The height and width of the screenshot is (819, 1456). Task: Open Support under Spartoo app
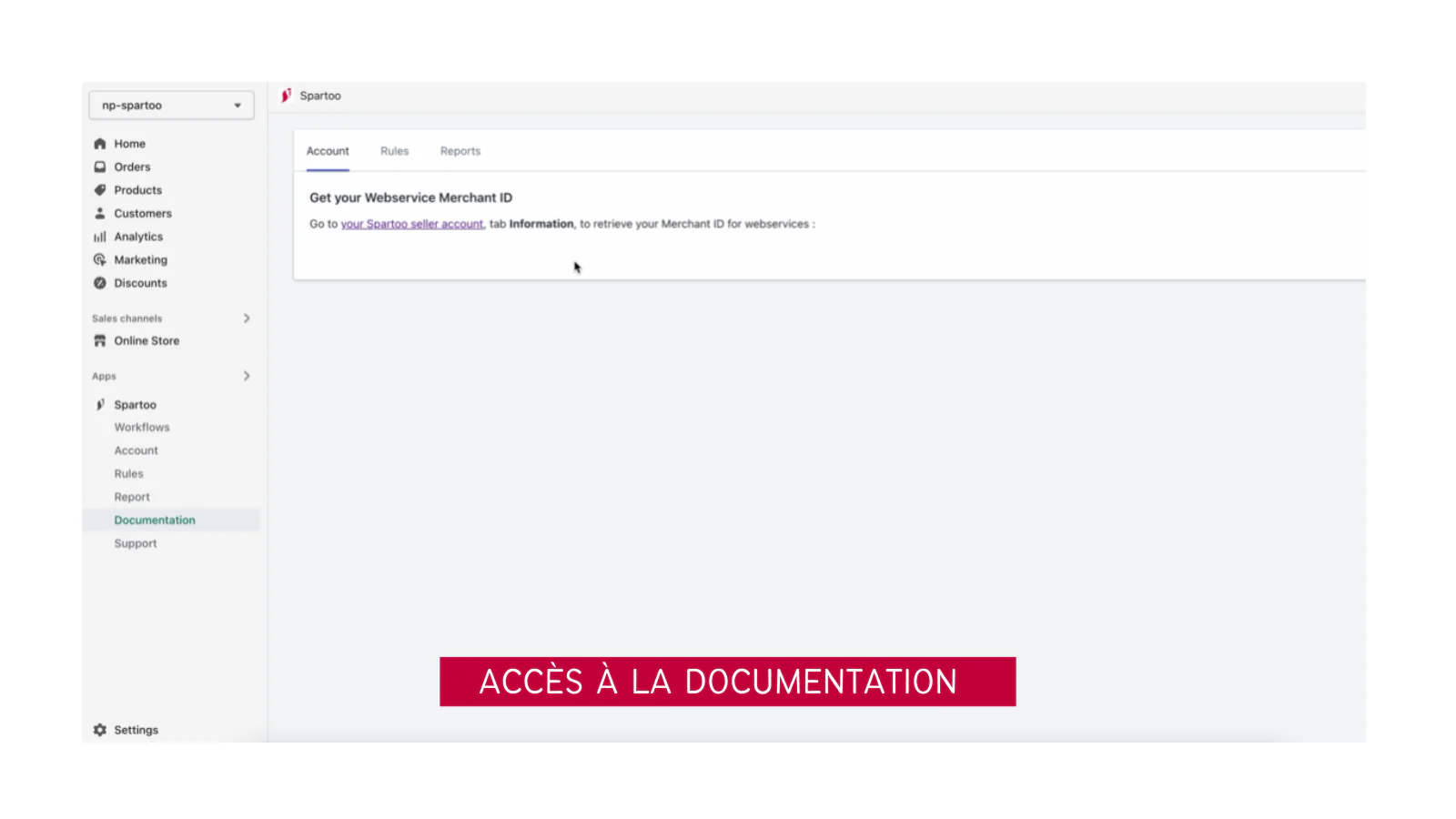[135, 543]
